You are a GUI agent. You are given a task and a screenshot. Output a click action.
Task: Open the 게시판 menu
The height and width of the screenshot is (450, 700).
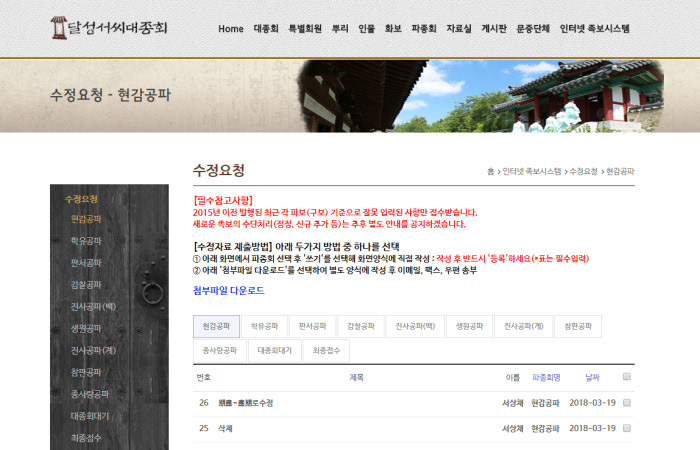coord(493,29)
